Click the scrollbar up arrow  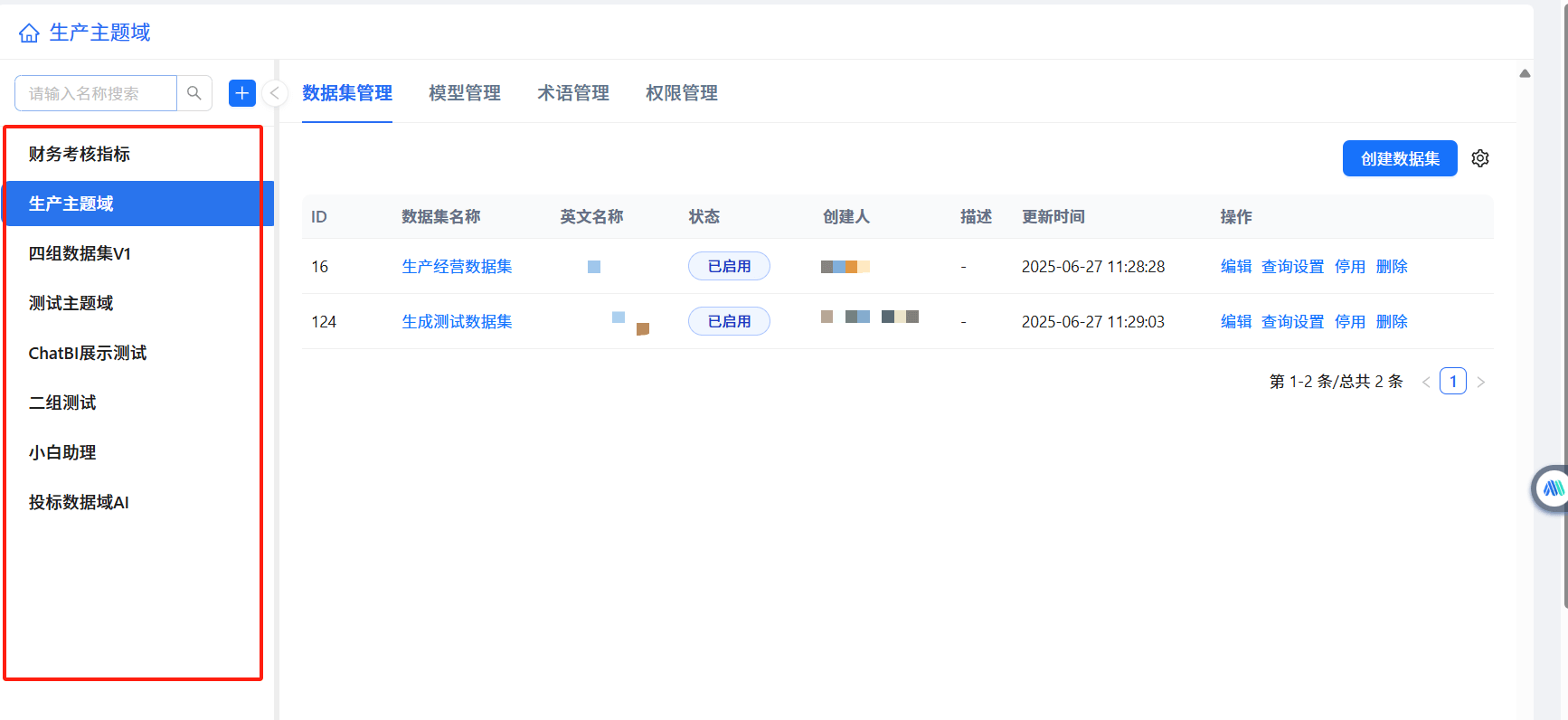1525,73
